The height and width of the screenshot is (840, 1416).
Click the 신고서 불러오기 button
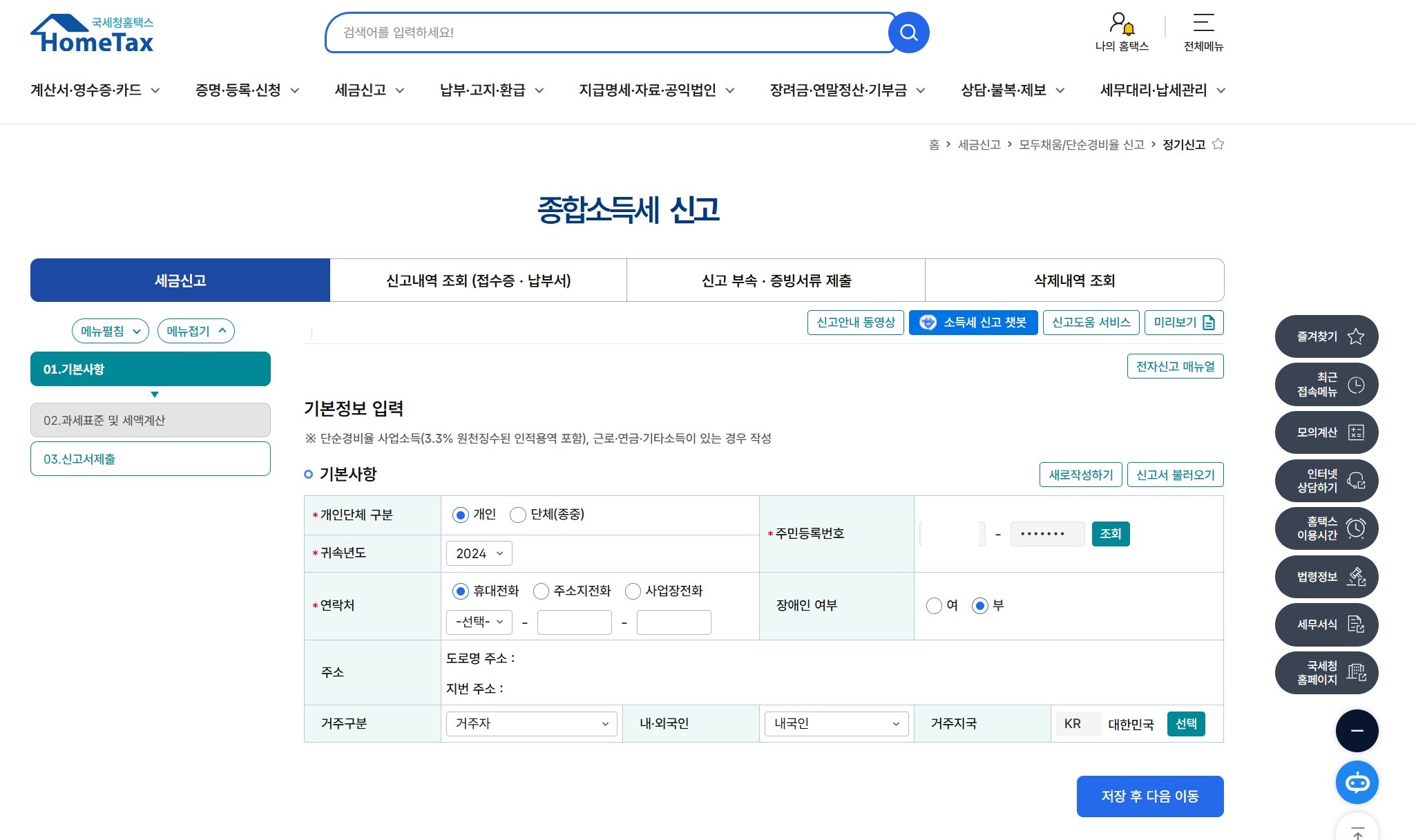click(x=1175, y=475)
